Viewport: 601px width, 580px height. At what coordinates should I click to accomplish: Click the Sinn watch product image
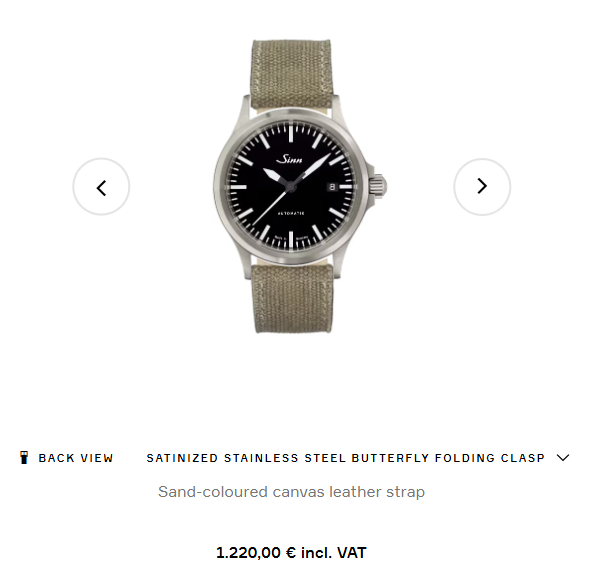298,186
